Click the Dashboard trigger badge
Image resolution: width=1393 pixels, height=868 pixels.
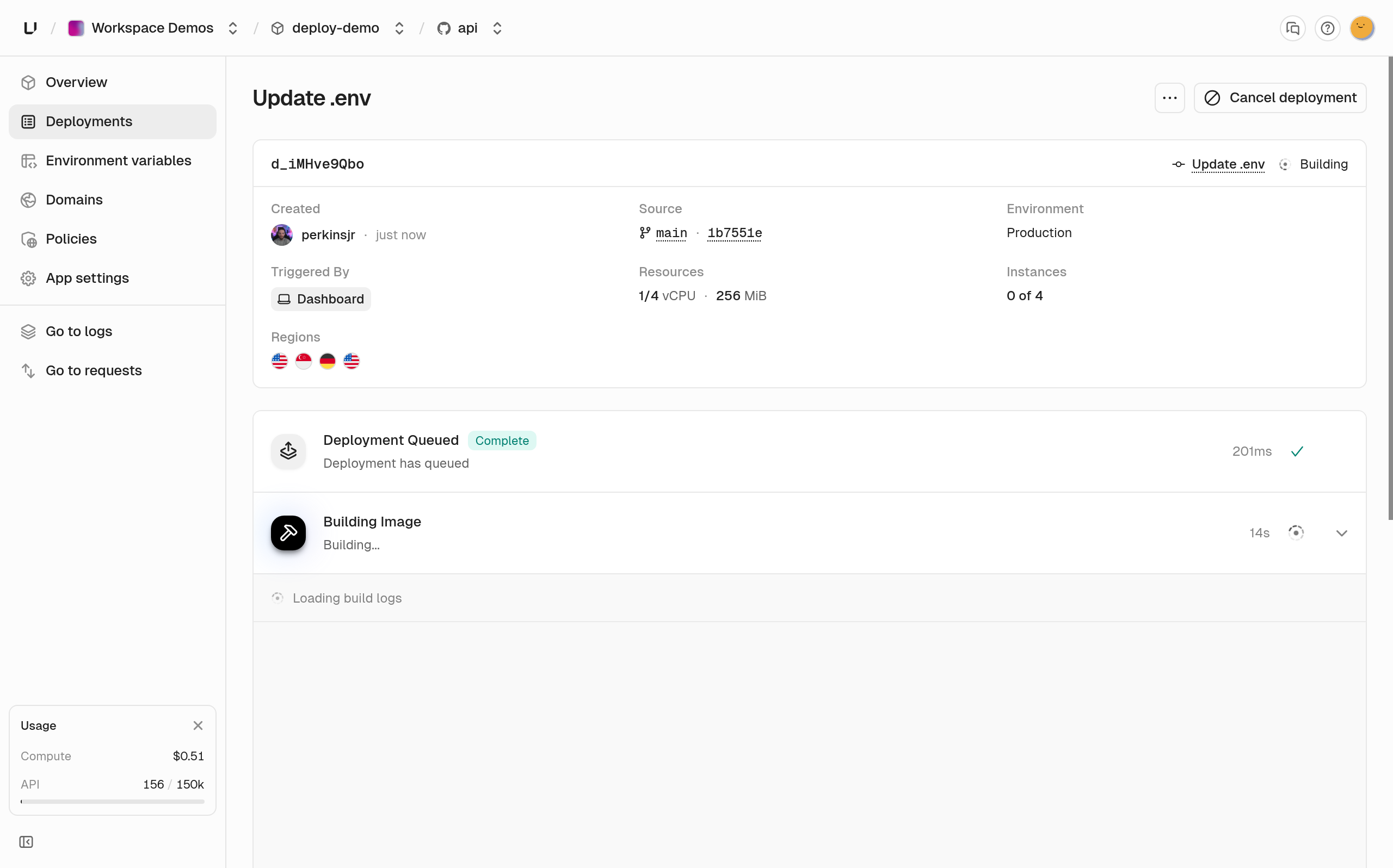(321, 299)
